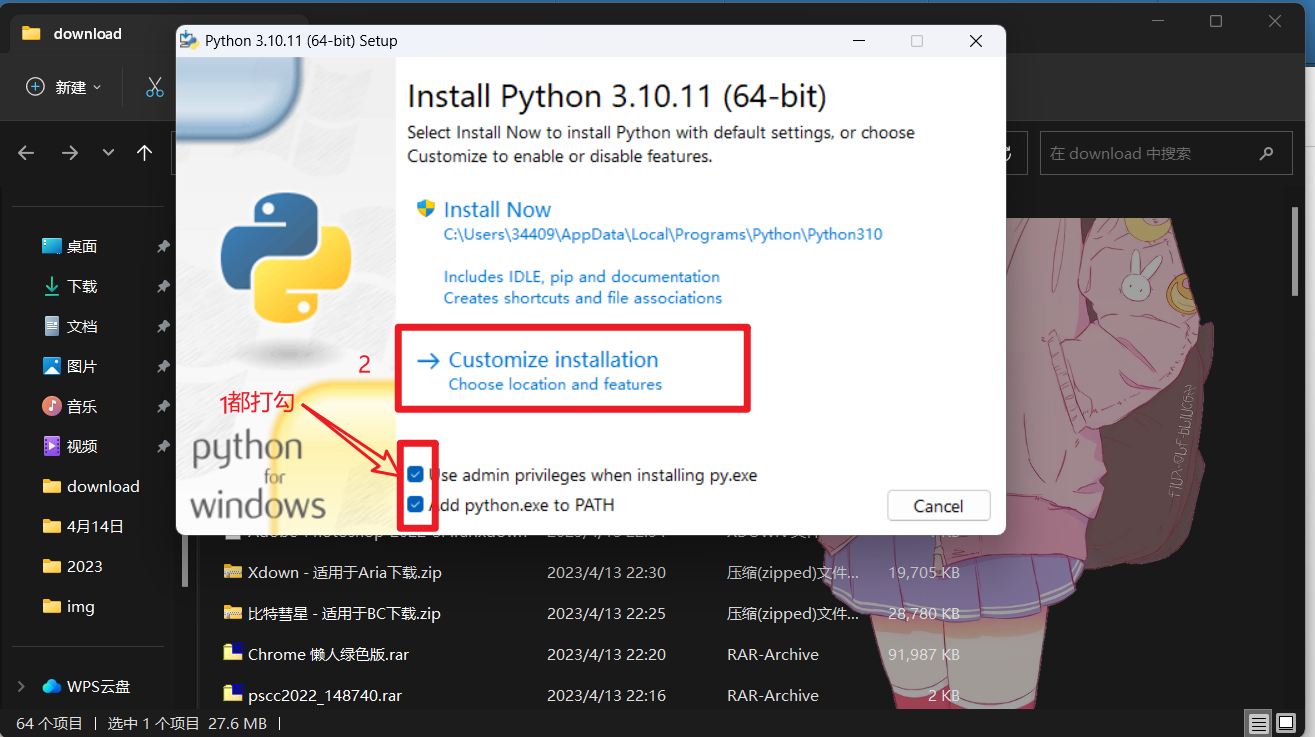Toggle Add python.exe to PATH checkbox
The height and width of the screenshot is (737, 1315).
tap(415, 505)
